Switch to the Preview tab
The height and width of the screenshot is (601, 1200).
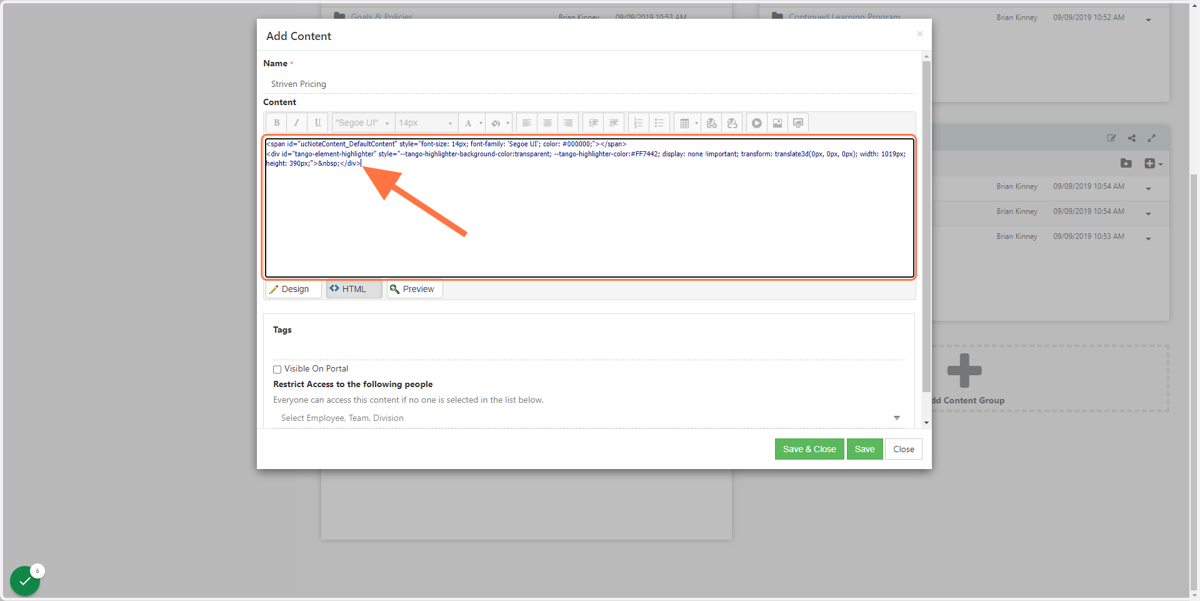(x=415, y=289)
